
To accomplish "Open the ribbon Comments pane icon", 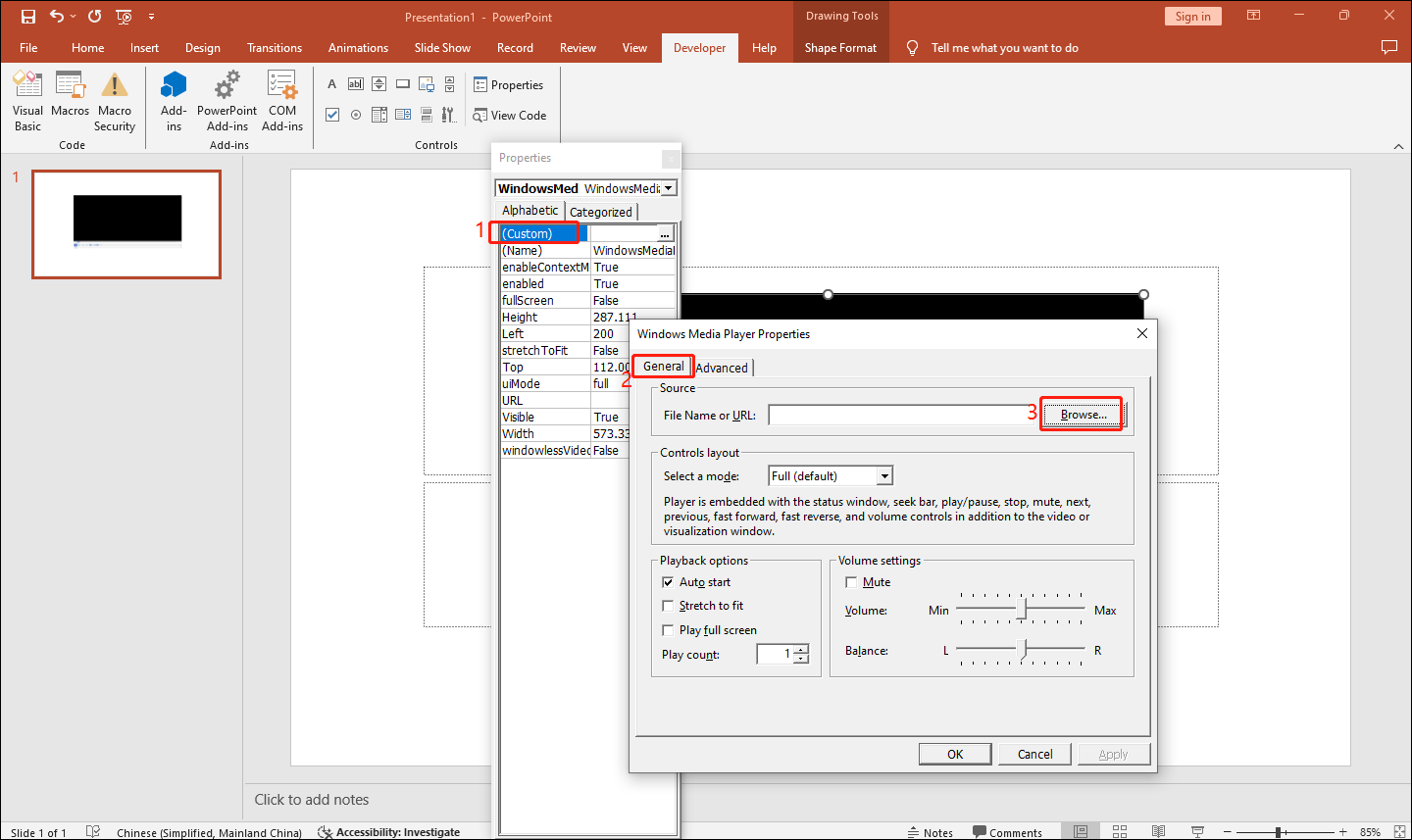I will (1388, 47).
